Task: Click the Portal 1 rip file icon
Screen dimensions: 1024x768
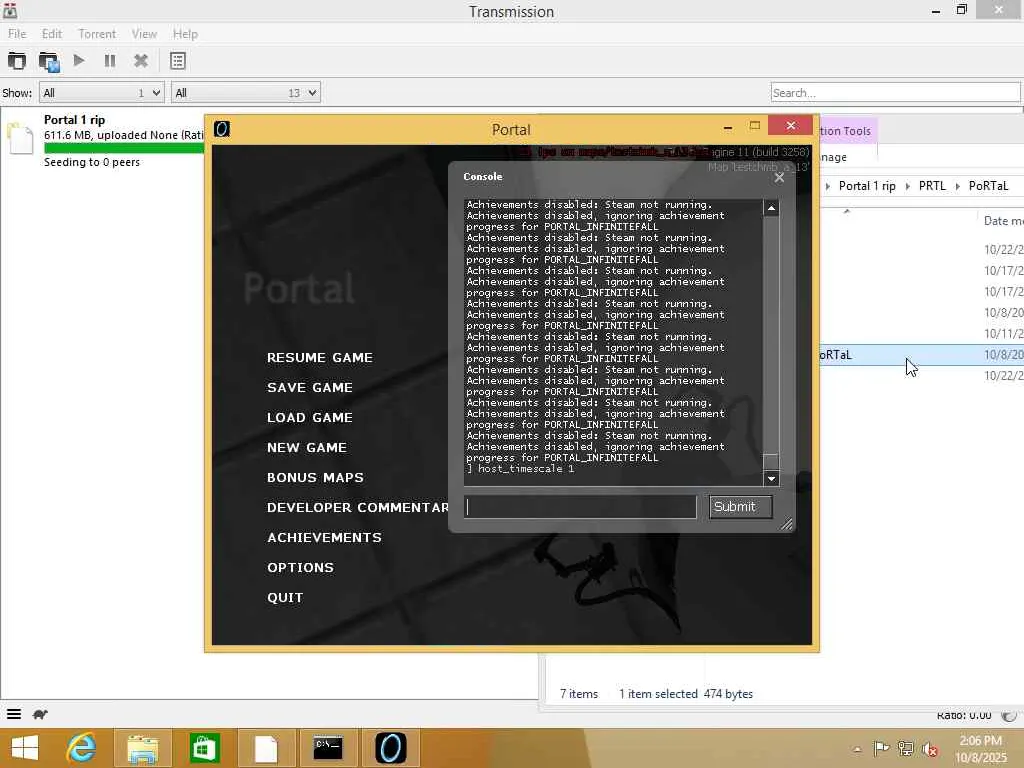Action: 20,138
